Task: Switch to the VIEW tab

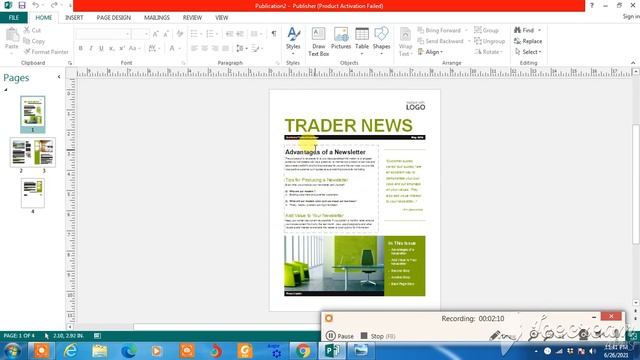Action: tap(222, 18)
